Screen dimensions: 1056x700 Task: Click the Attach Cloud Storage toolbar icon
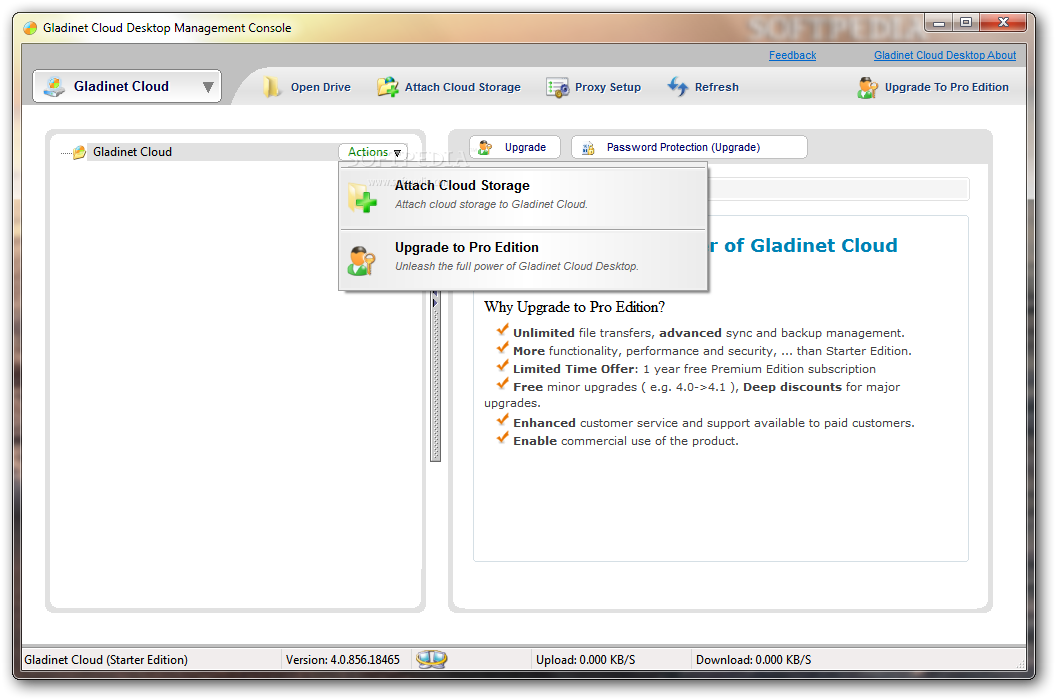tap(387, 87)
